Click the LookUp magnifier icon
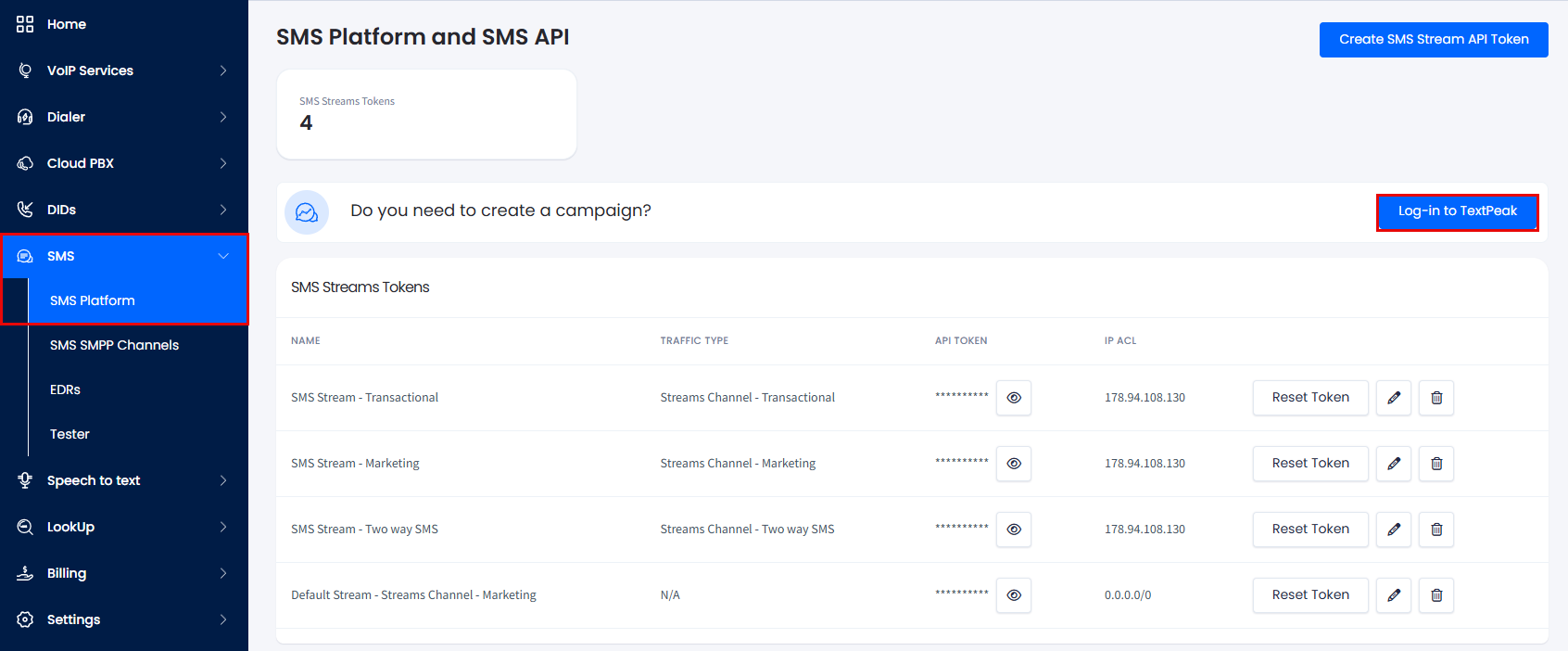The image size is (1568, 651). (x=25, y=527)
